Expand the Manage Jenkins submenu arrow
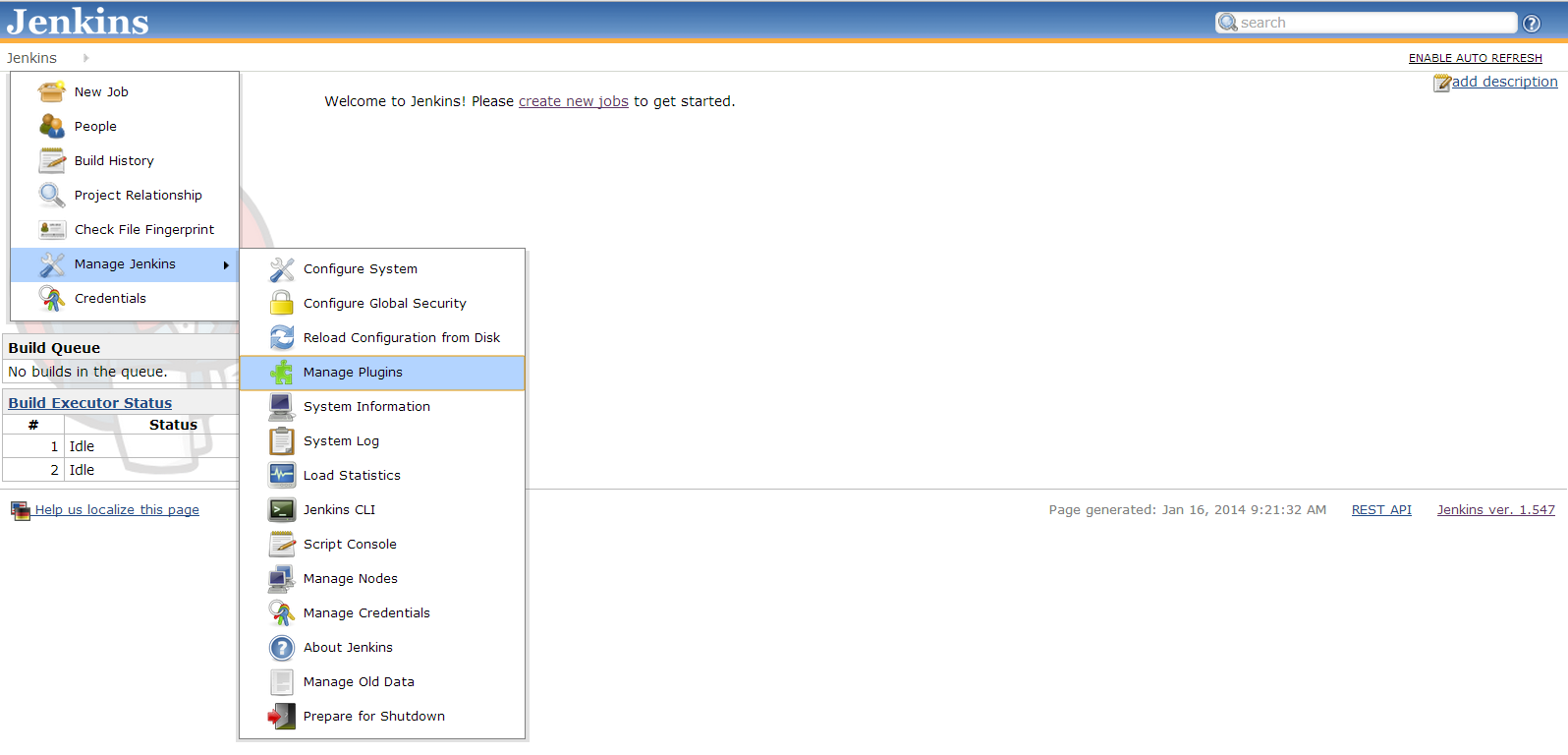Screen dimensions: 1568x755 pyautogui.click(x=226, y=264)
